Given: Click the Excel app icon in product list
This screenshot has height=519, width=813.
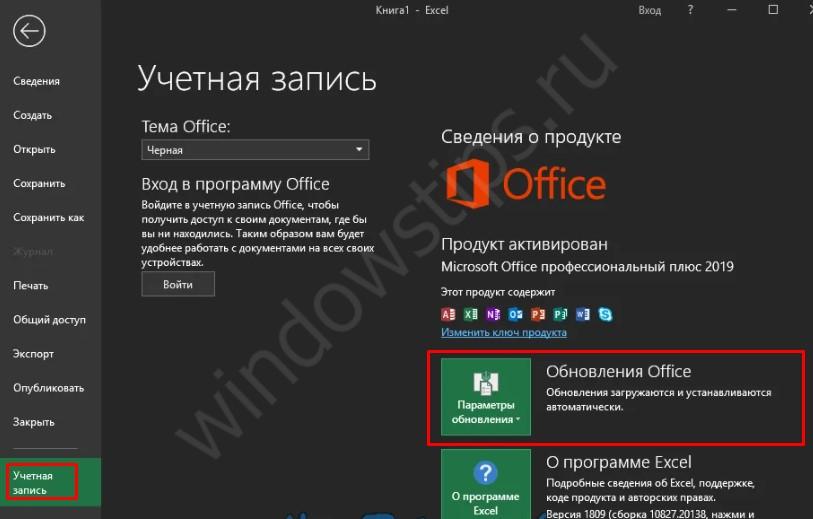Looking at the screenshot, I should 471,314.
